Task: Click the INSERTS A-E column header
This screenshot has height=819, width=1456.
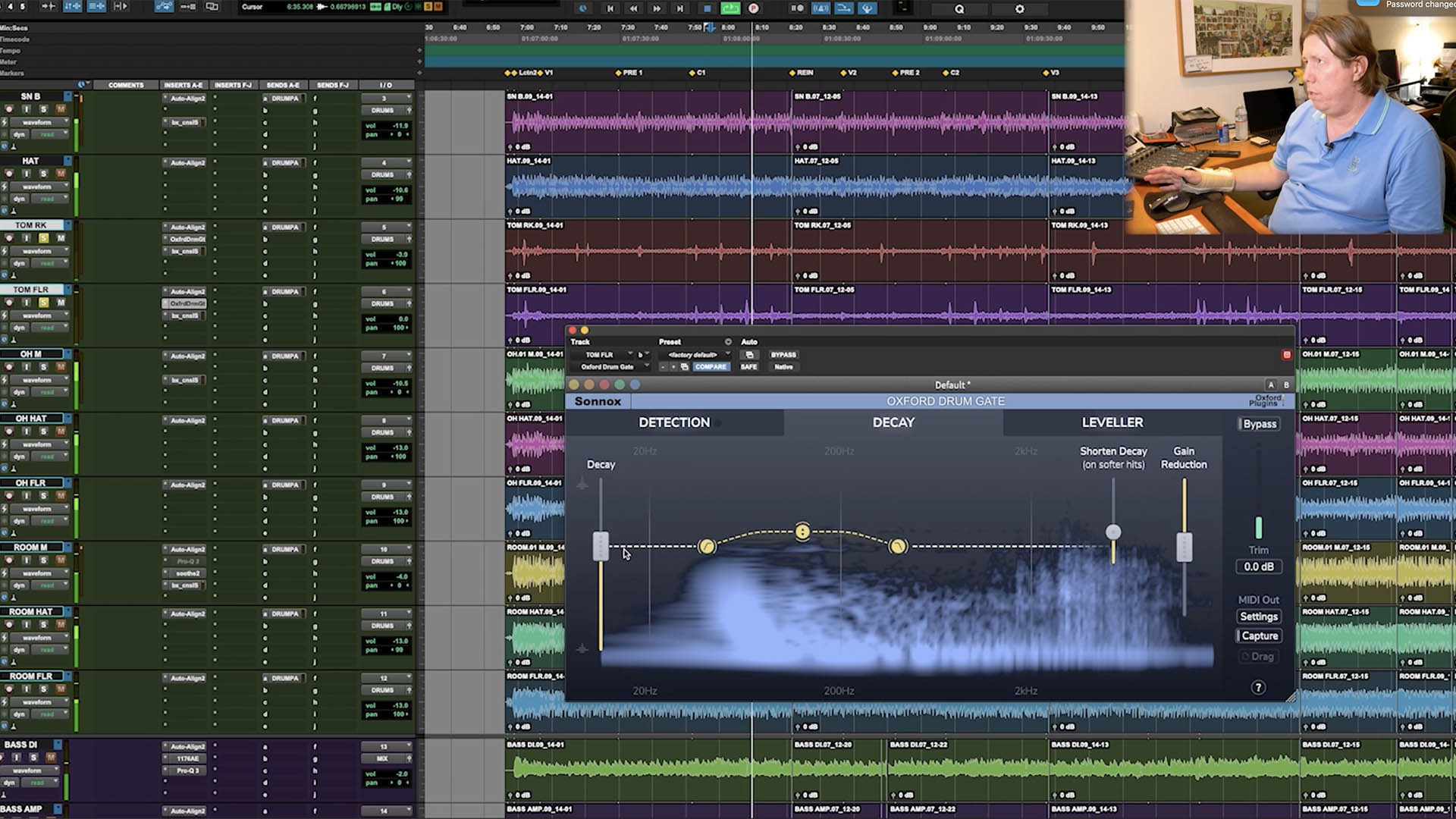Action: pos(184,85)
